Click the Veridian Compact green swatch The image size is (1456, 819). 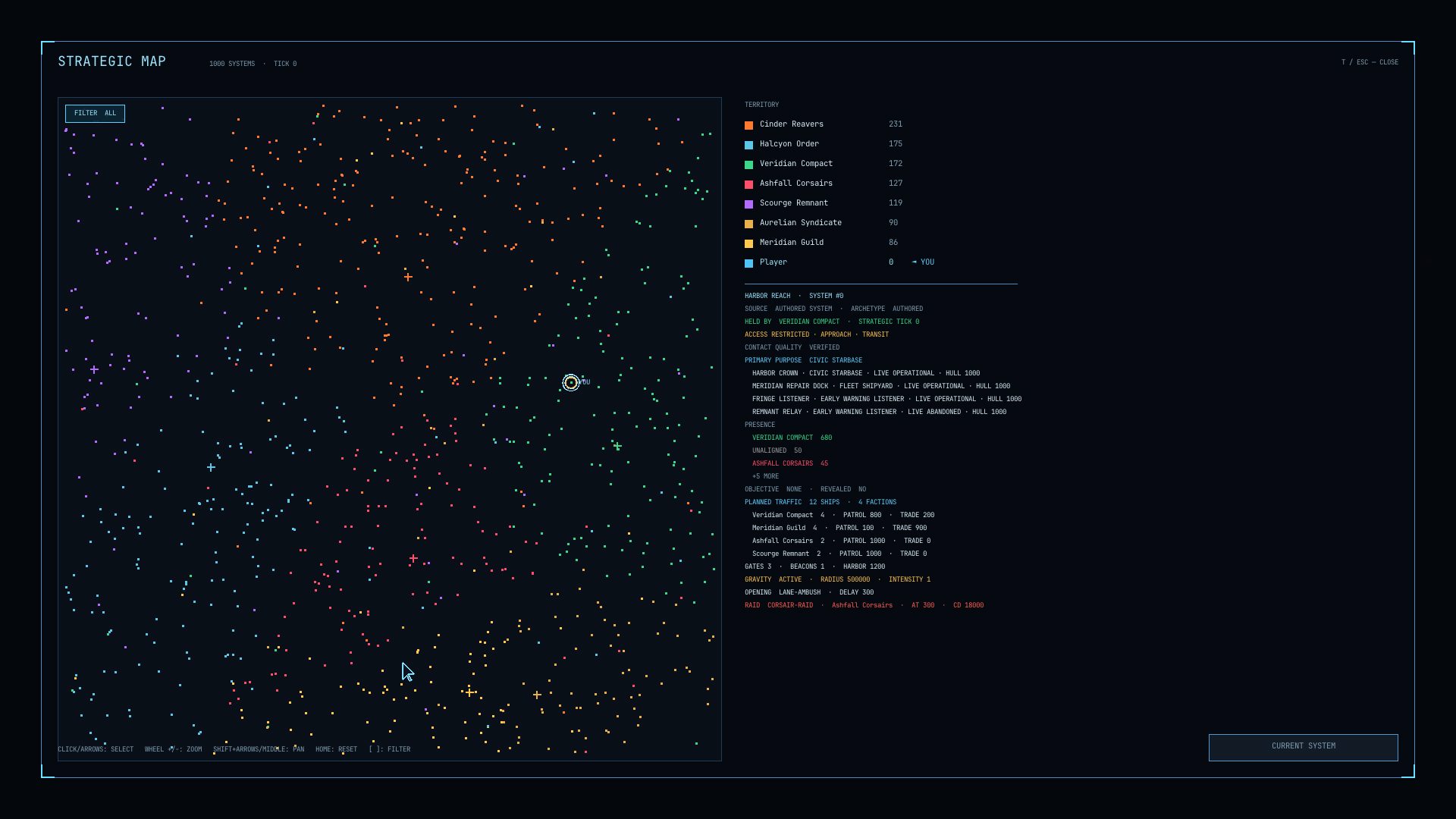pyautogui.click(x=748, y=165)
